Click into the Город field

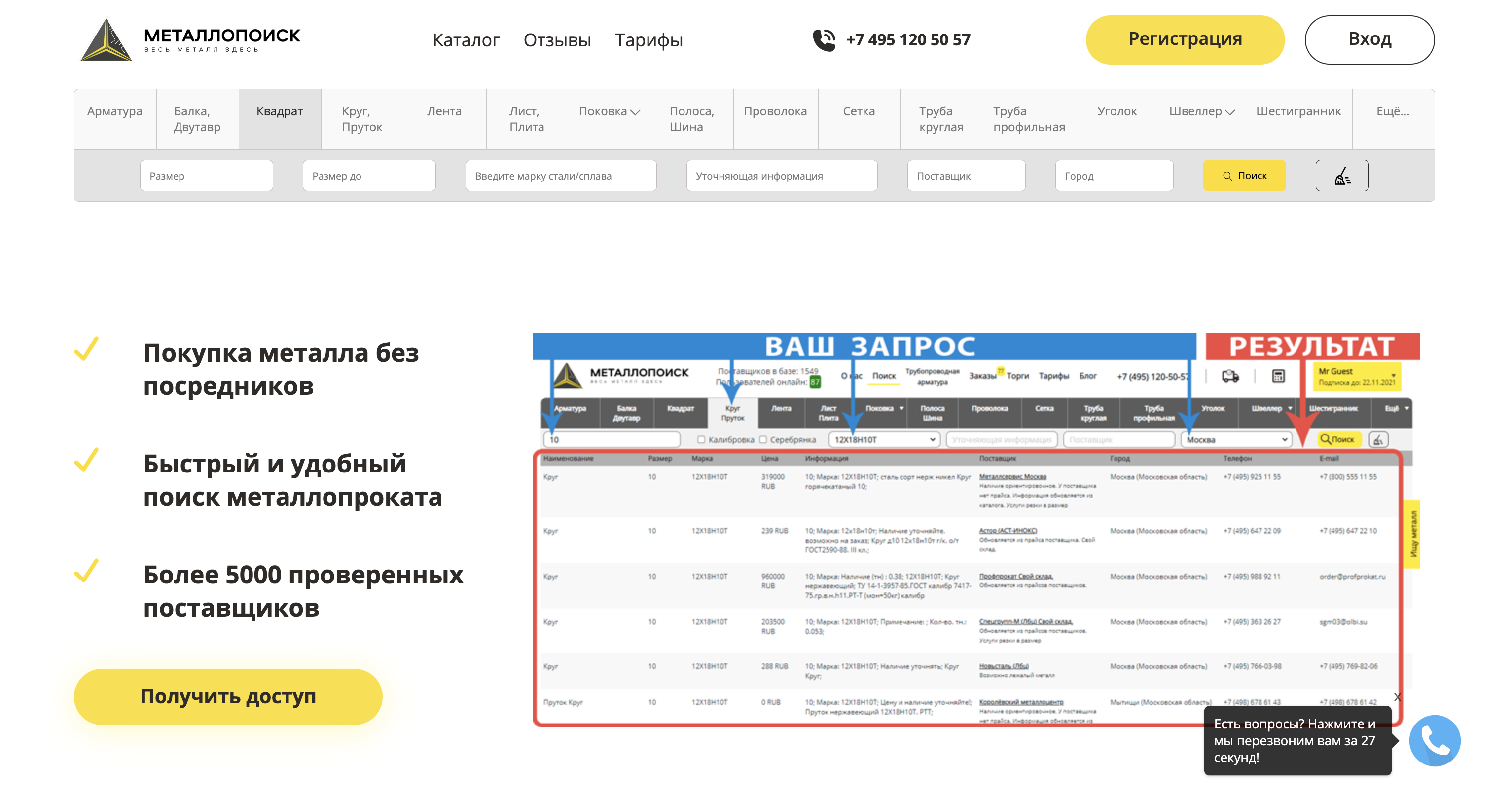[1114, 176]
